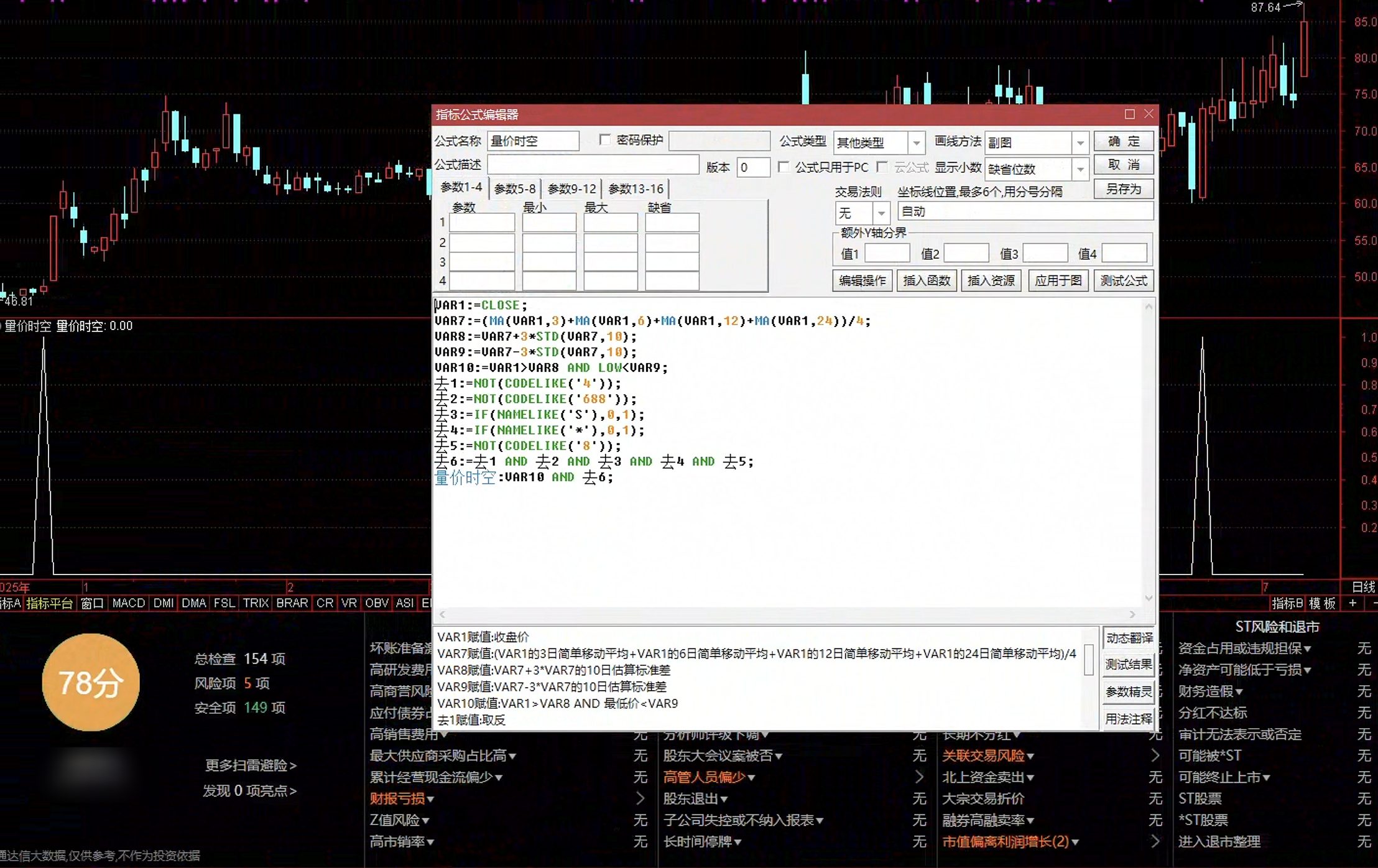Click the 测试公式 button
1378x868 pixels.
1124,280
